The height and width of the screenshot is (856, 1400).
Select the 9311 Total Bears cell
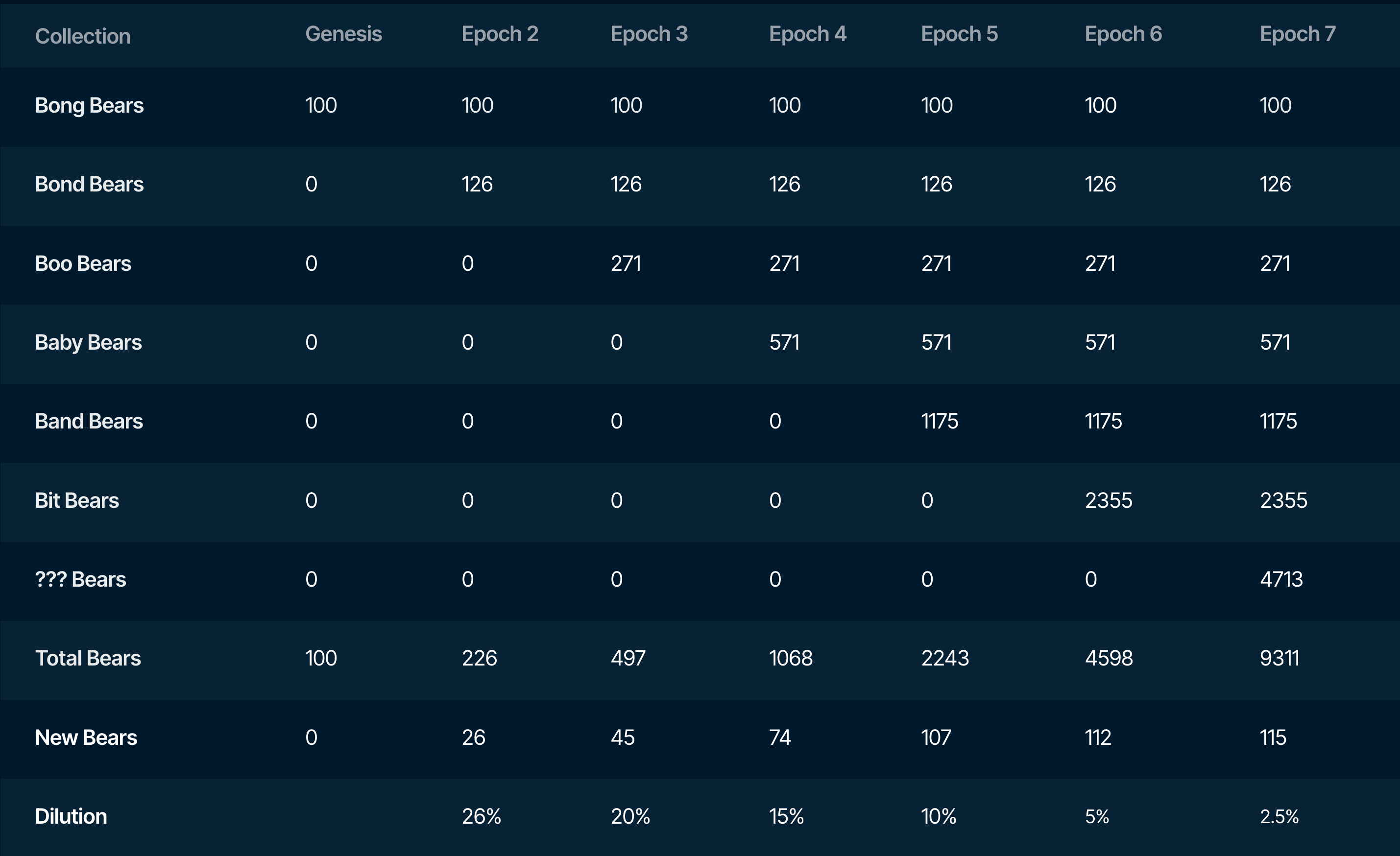click(x=1279, y=658)
